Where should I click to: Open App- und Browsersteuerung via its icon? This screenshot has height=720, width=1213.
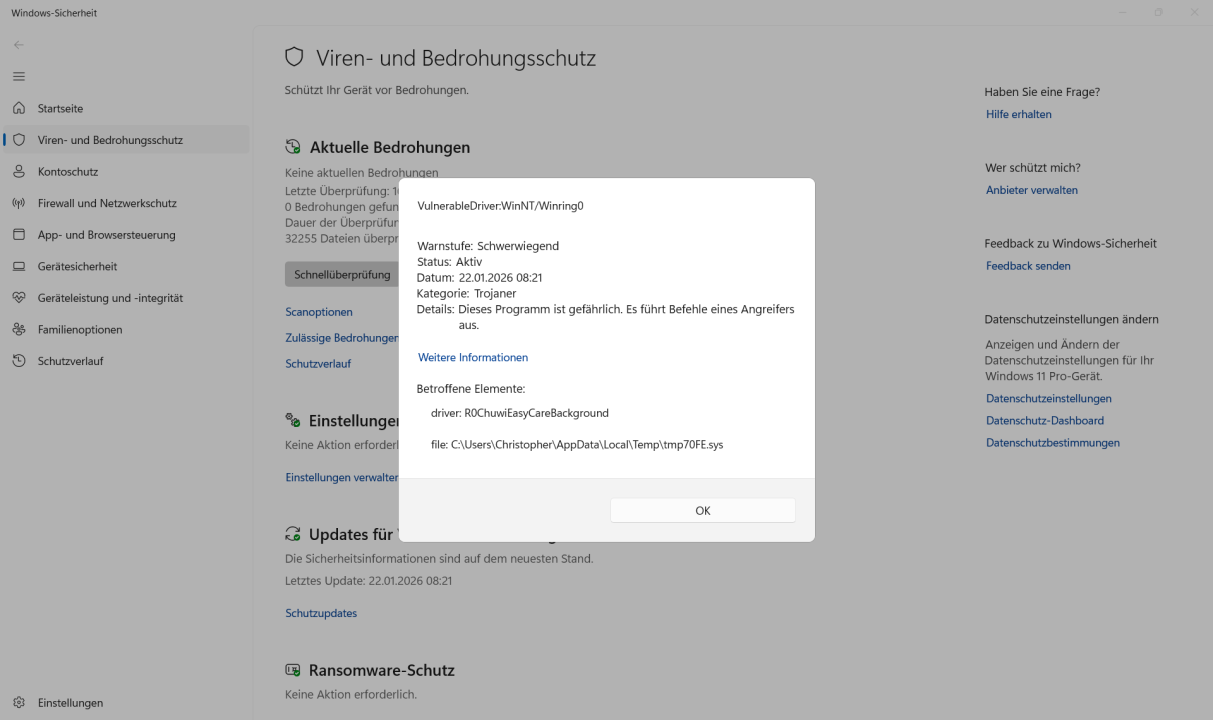click(18, 234)
